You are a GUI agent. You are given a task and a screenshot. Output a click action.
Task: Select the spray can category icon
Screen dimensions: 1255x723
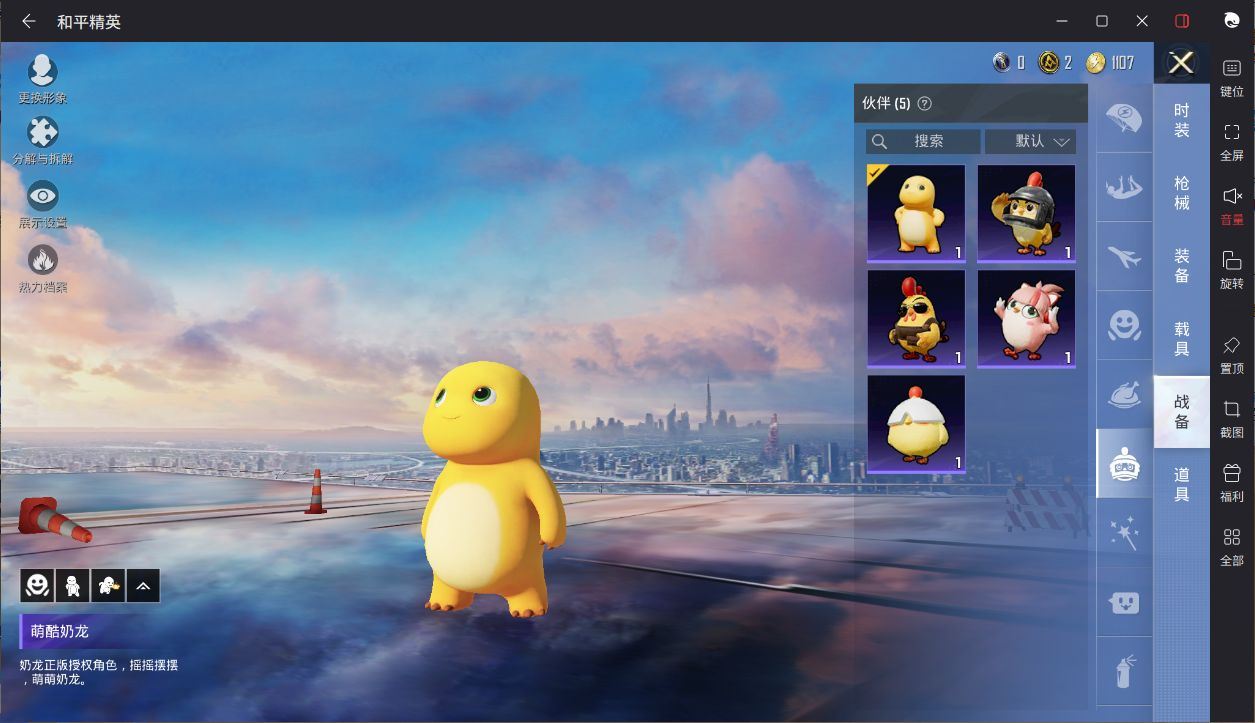click(x=1124, y=671)
